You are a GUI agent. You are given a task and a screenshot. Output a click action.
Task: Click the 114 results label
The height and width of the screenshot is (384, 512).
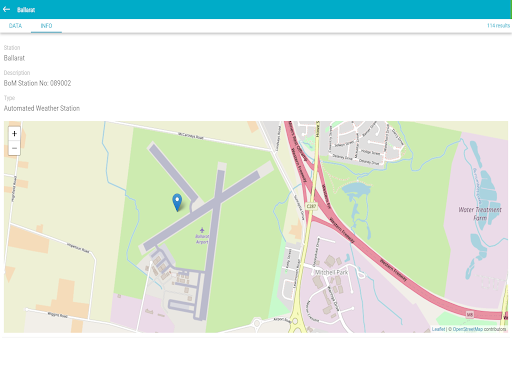[x=498, y=26]
